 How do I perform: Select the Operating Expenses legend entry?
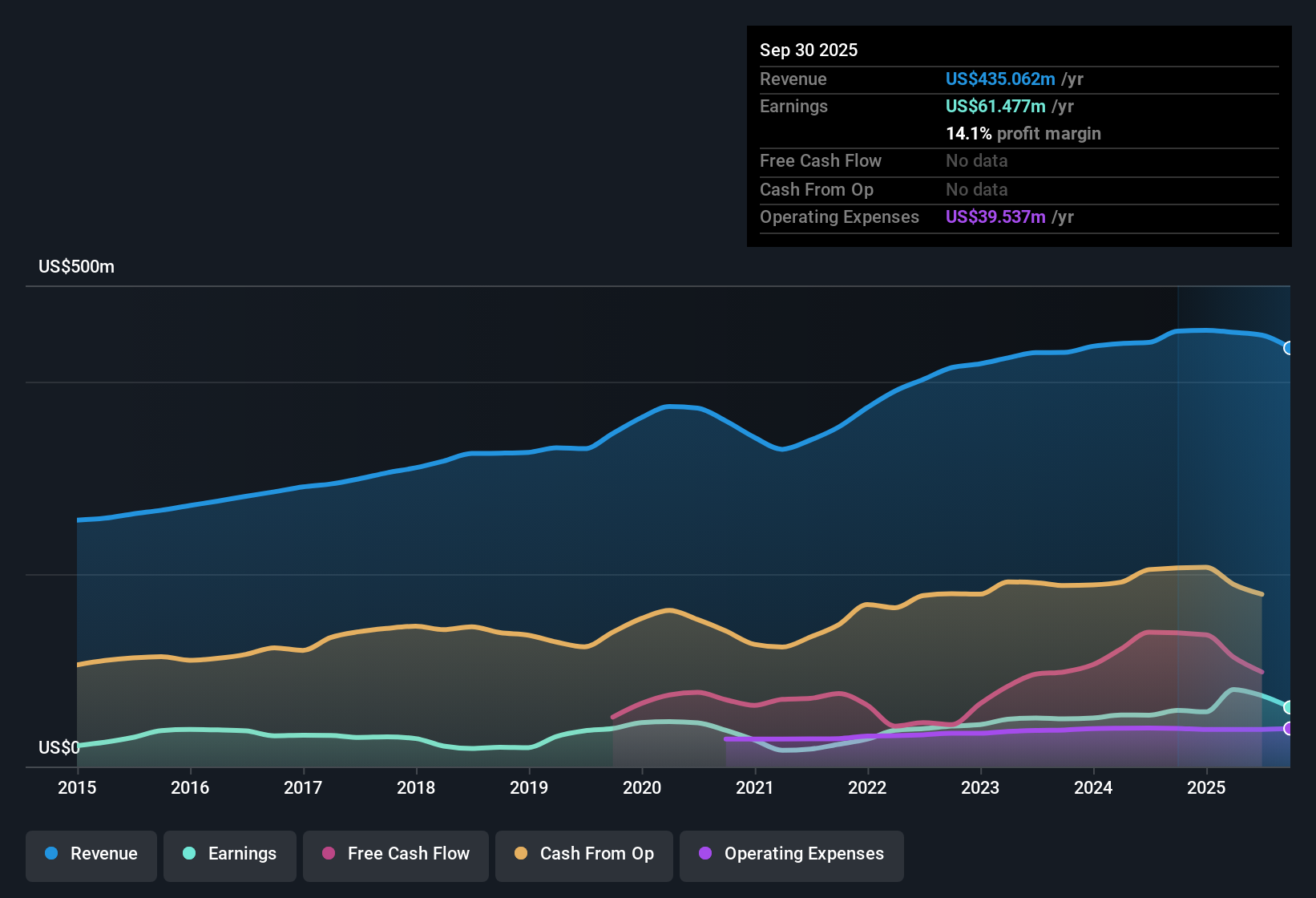(x=791, y=854)
